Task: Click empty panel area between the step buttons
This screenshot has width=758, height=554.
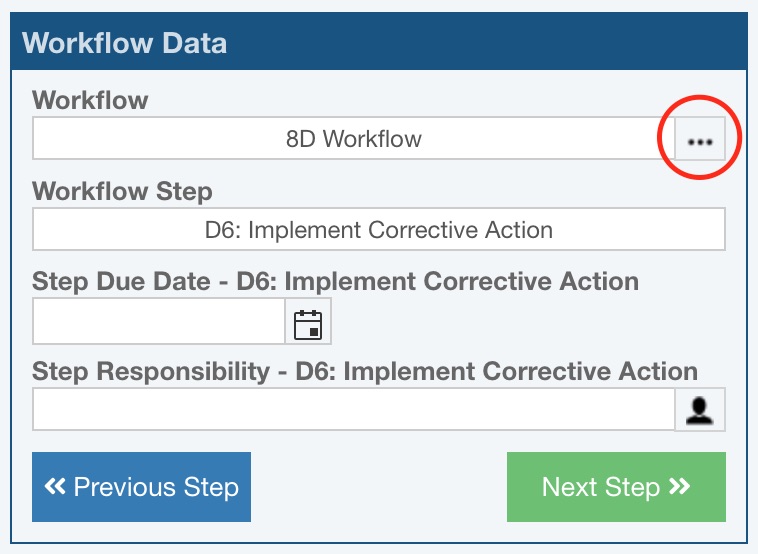Action: tap(379, 487)
